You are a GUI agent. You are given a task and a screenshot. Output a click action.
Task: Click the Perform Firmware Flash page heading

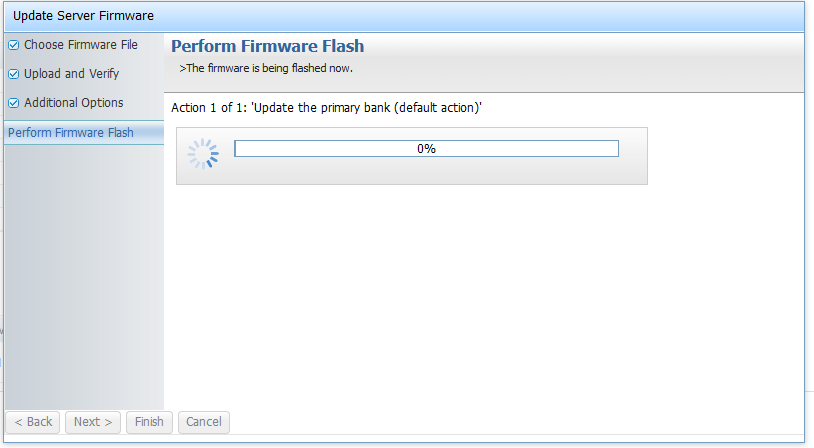[268, 47]
